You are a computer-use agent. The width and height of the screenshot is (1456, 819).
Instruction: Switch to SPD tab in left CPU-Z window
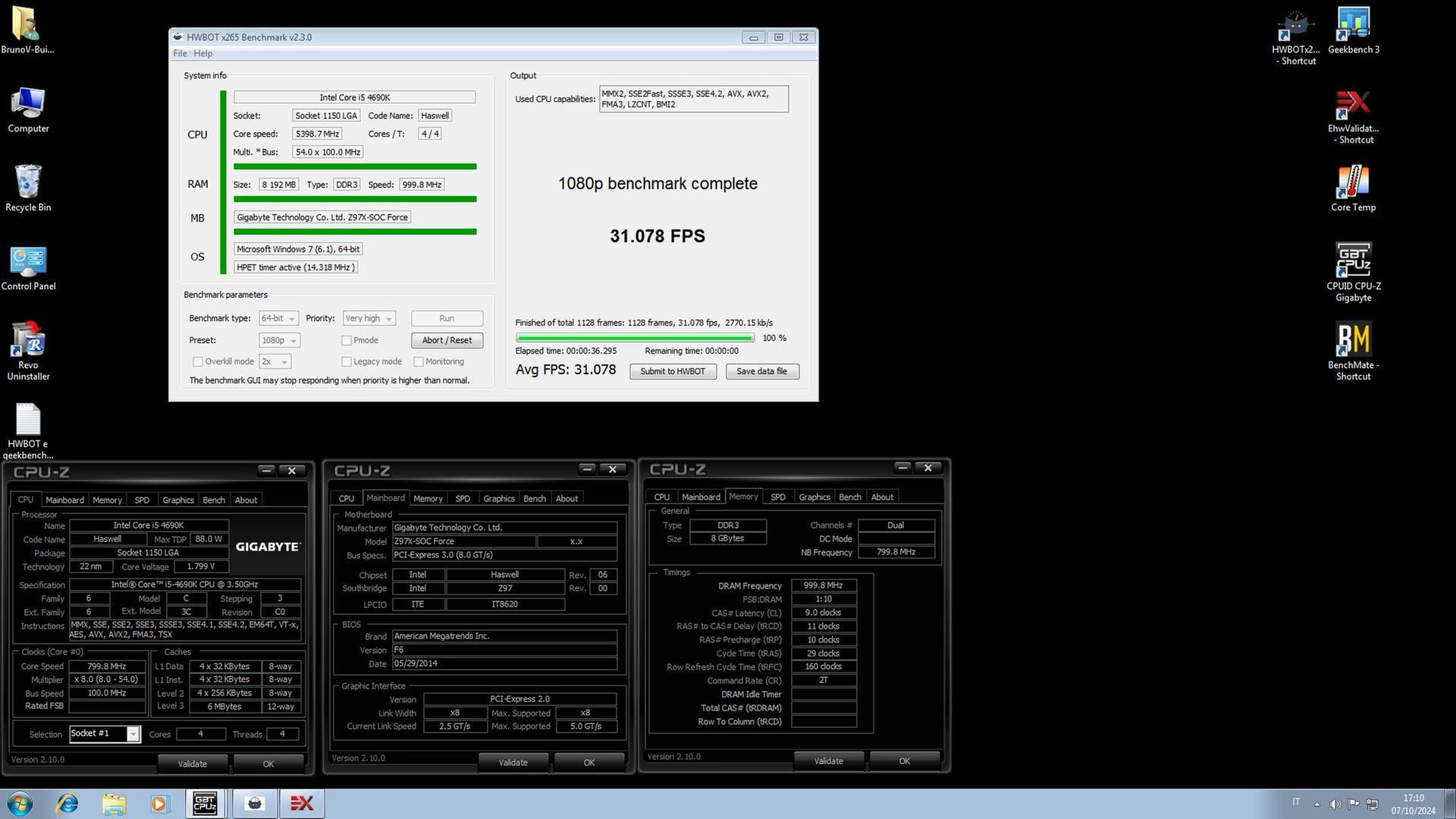tap(142, 500)
